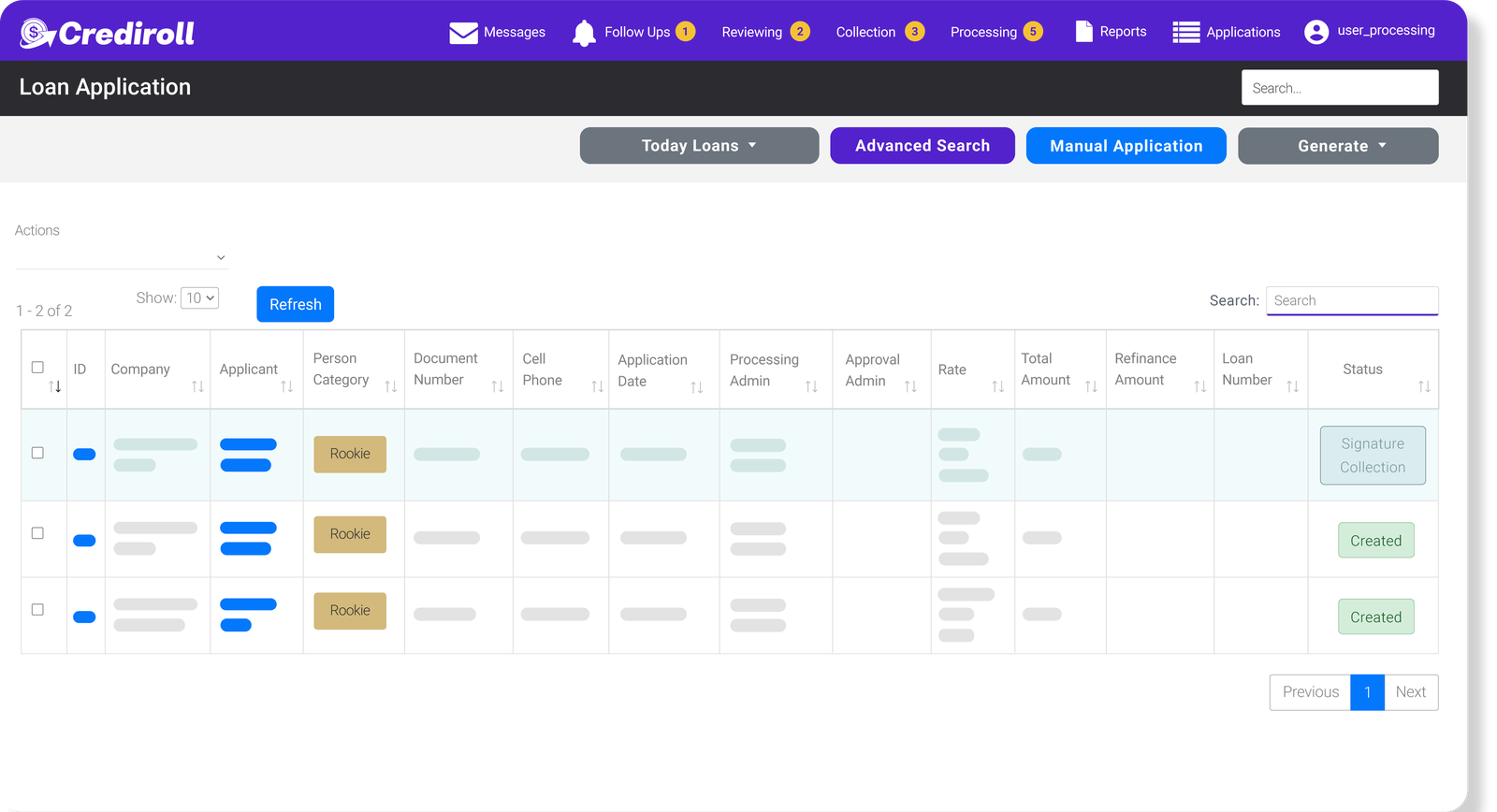The image size is (1497, 812).
Task: Click the blue Refresh button
Action: [x=296, y=304]
